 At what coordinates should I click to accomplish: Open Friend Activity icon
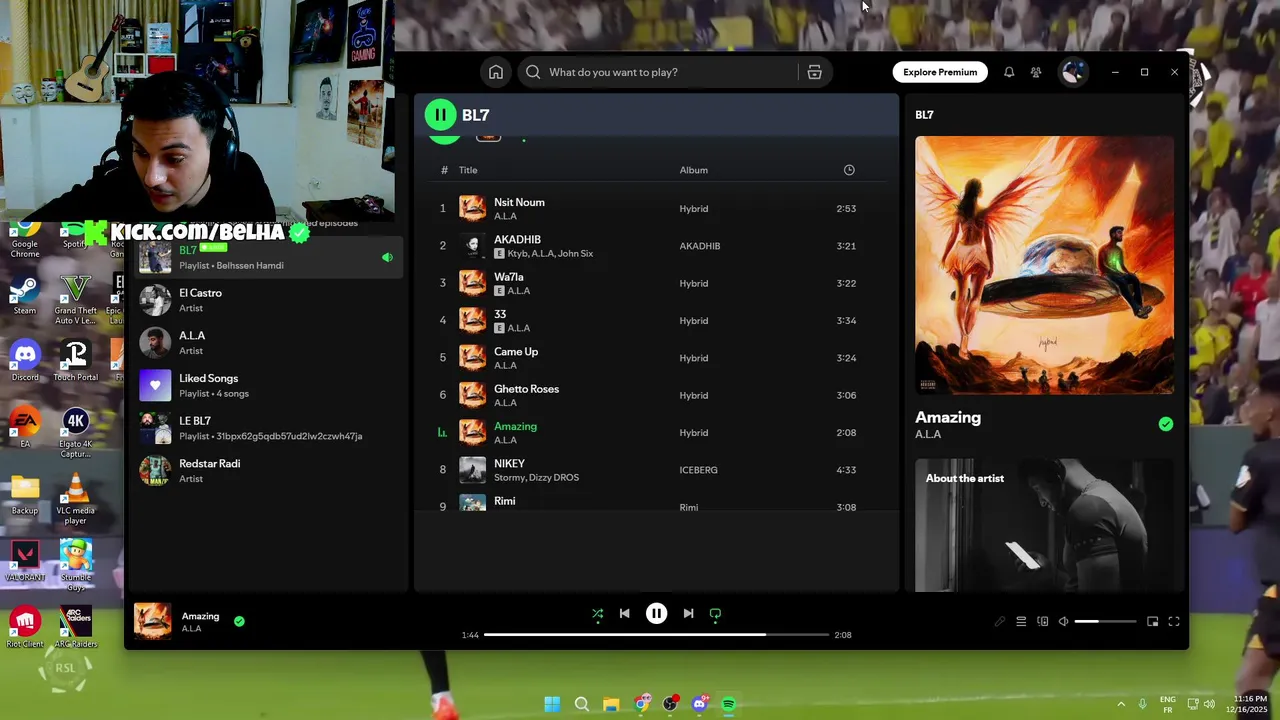point(1036,72)
